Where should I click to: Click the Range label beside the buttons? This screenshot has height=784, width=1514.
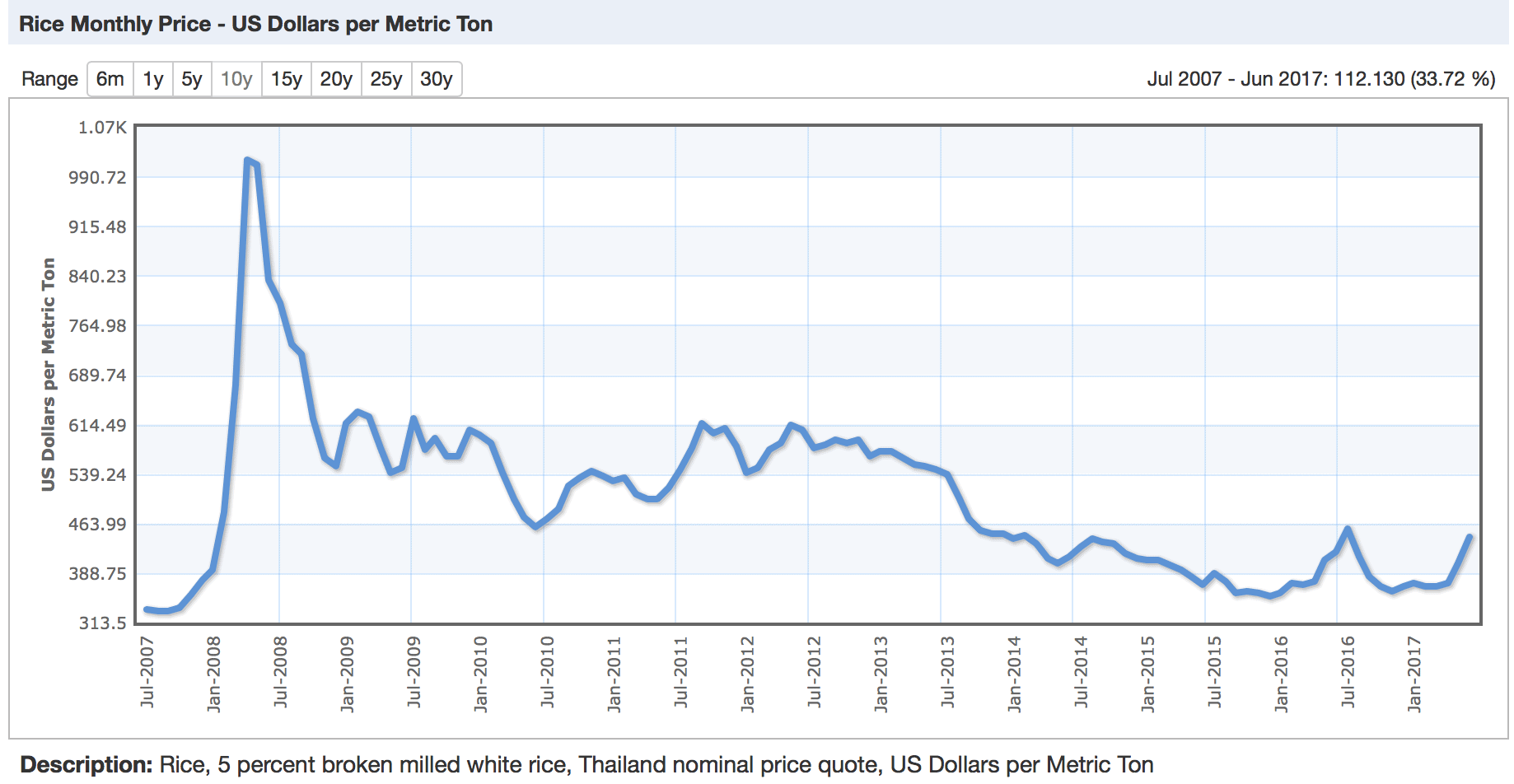pos(49,79)
